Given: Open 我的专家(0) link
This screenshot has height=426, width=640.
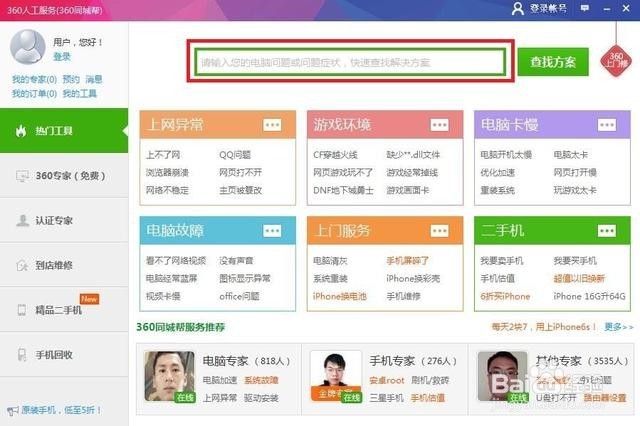Looking at the screenshot, I should click(x=34, y=79).
